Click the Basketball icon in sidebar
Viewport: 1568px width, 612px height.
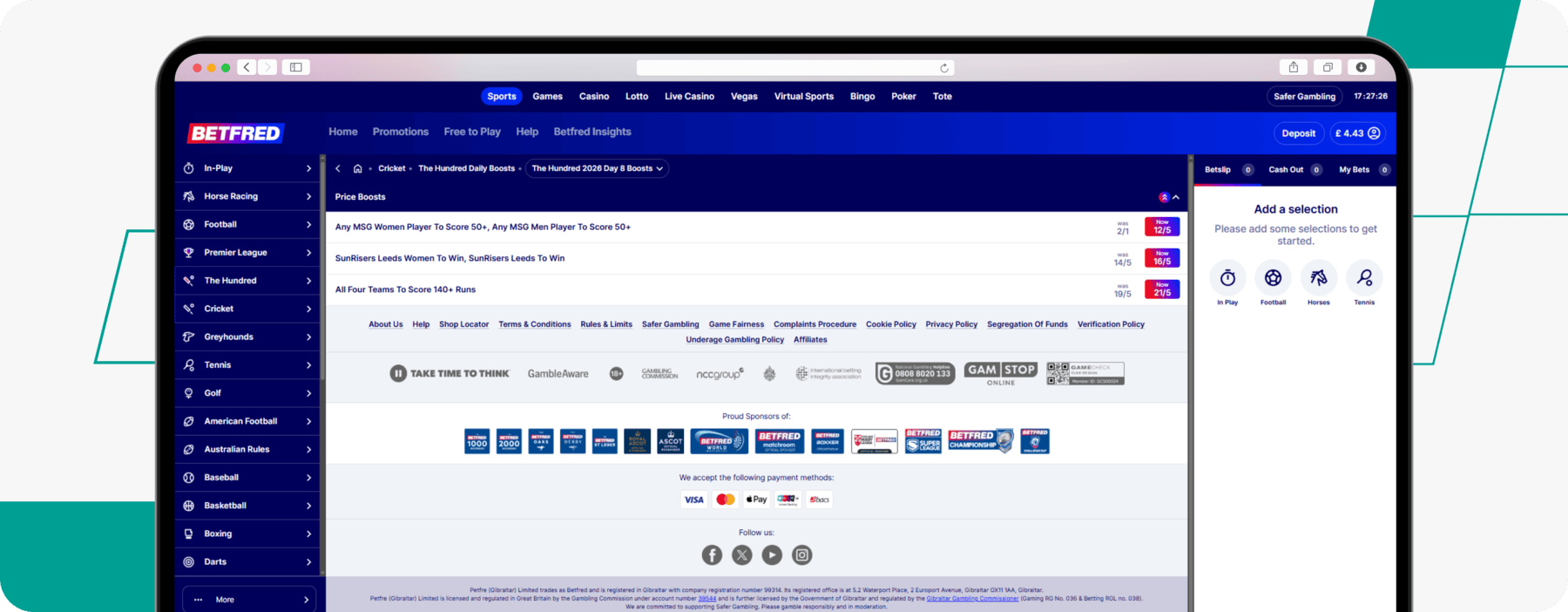[188, 506]
